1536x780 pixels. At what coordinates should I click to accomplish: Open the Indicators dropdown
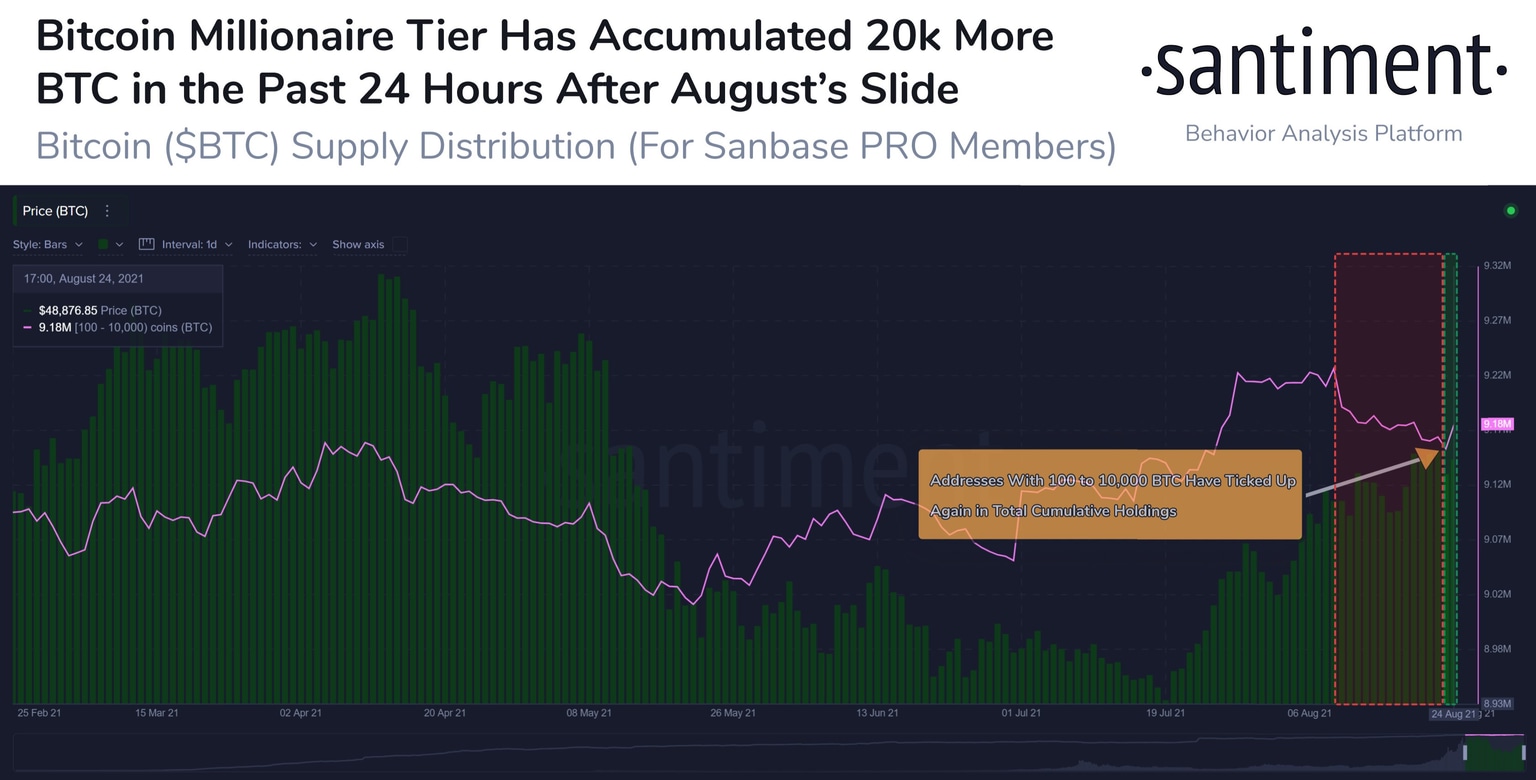coord(281,244)
